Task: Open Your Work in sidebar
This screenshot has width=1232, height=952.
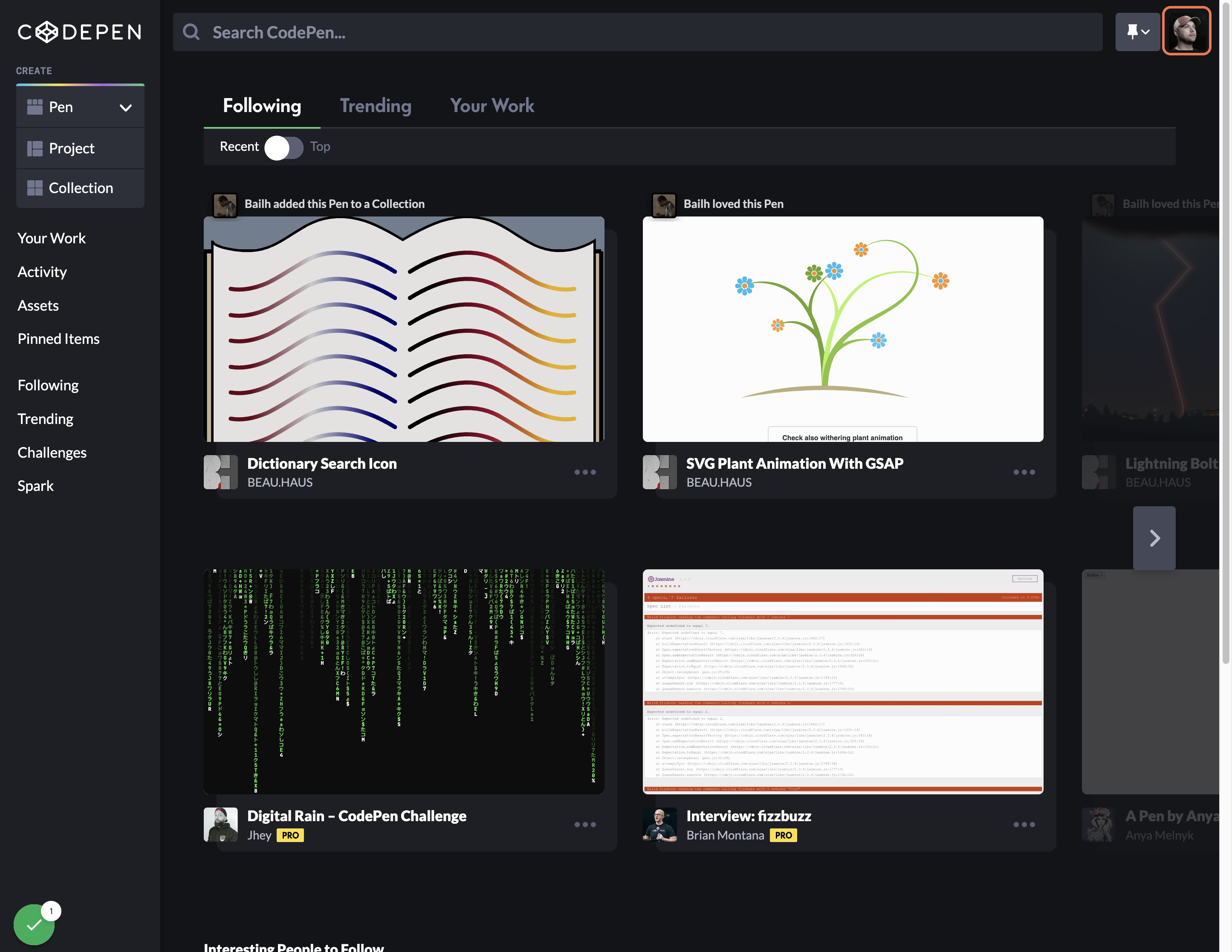Action: pos(51,239)
